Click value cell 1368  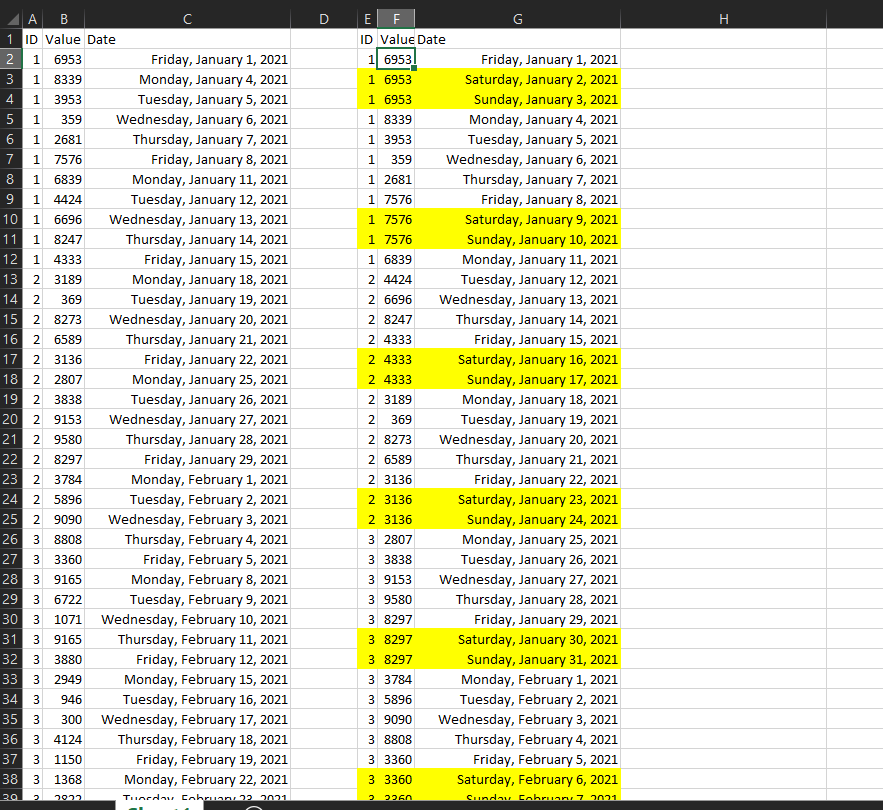pos(64,779)
